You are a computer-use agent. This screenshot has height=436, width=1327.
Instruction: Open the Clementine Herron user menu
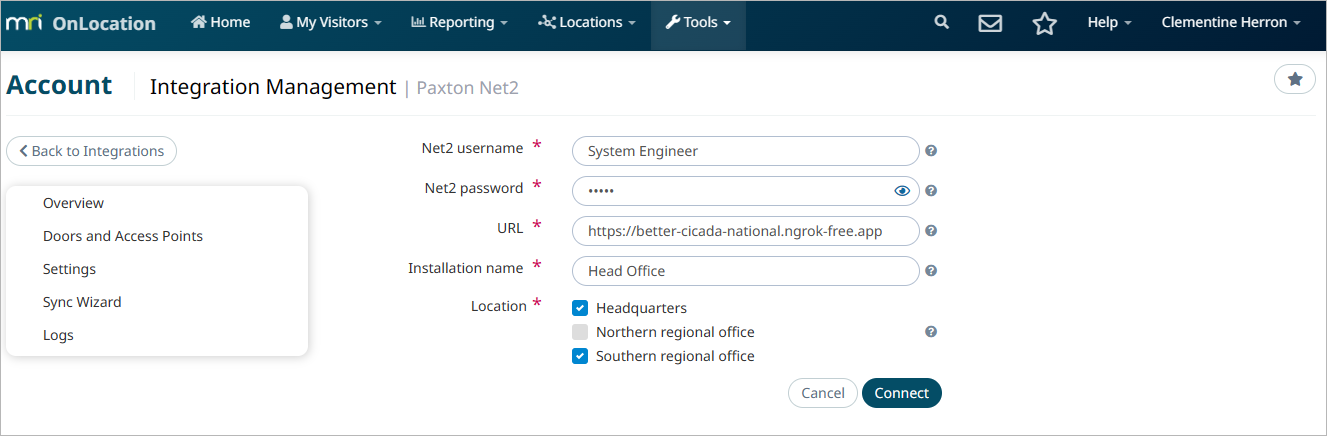(x=1231, y=22)
